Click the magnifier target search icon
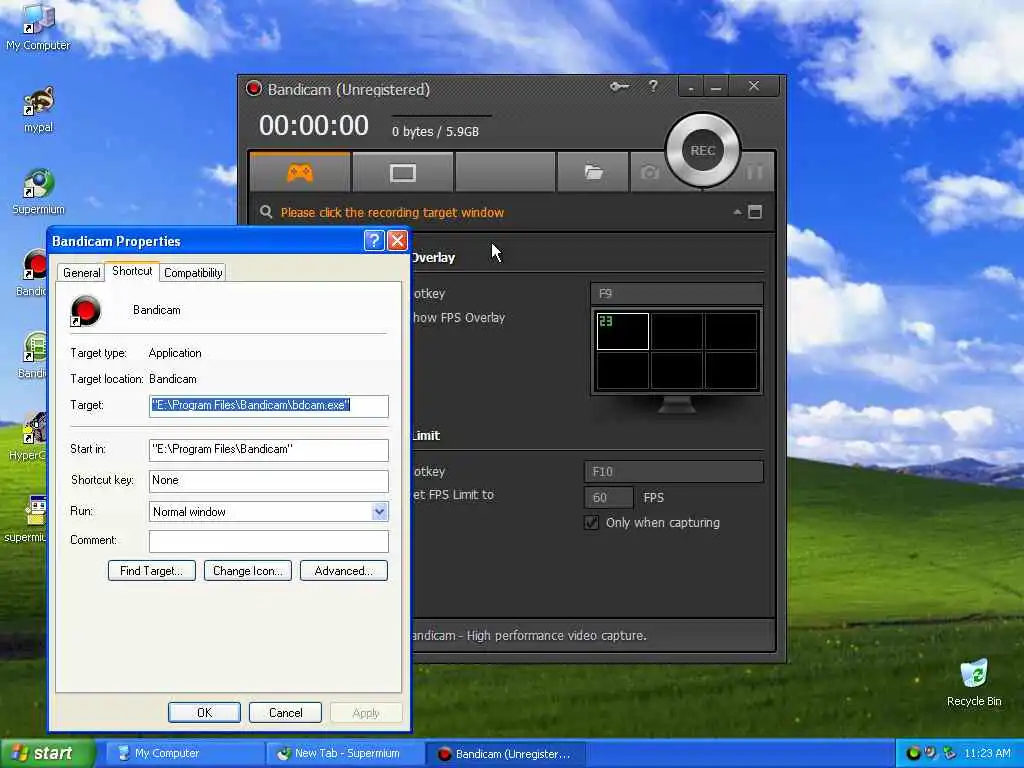The width and height of the screenshot is (1024, 768). click(x=266, y=212)
